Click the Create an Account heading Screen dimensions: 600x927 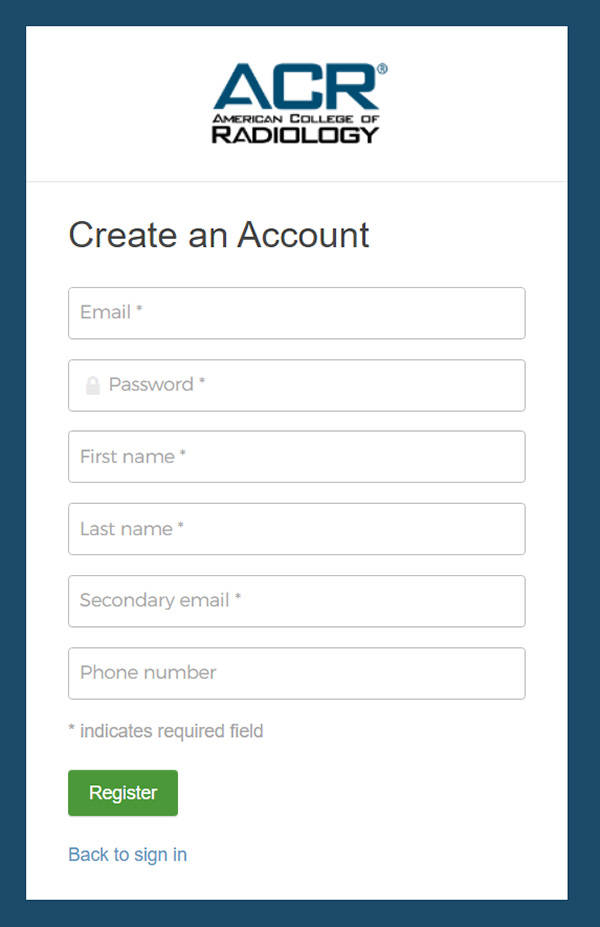coord(219,235)
